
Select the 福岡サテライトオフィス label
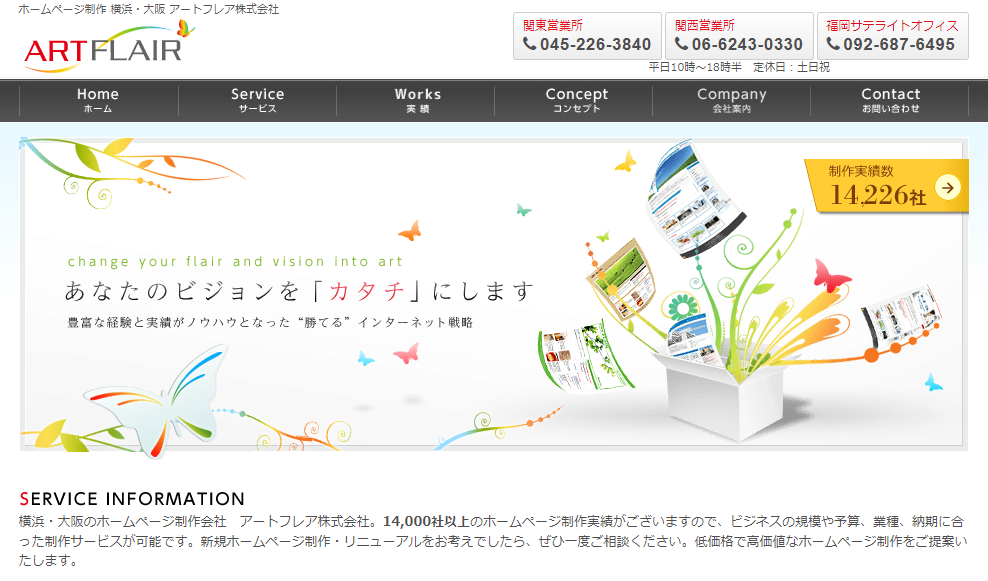(892, 25)
